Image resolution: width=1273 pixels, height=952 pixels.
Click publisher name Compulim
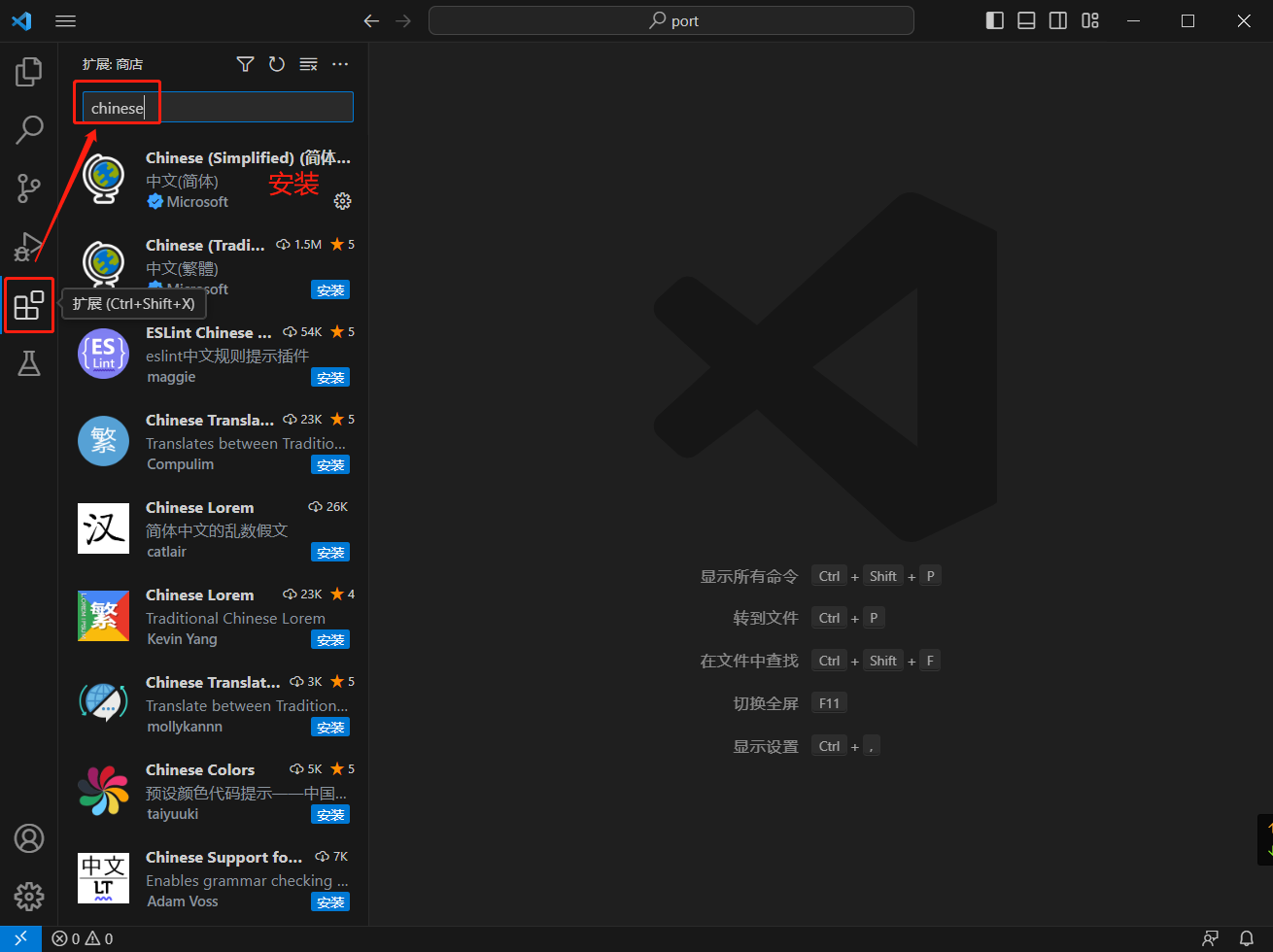[x=180, y=464]
